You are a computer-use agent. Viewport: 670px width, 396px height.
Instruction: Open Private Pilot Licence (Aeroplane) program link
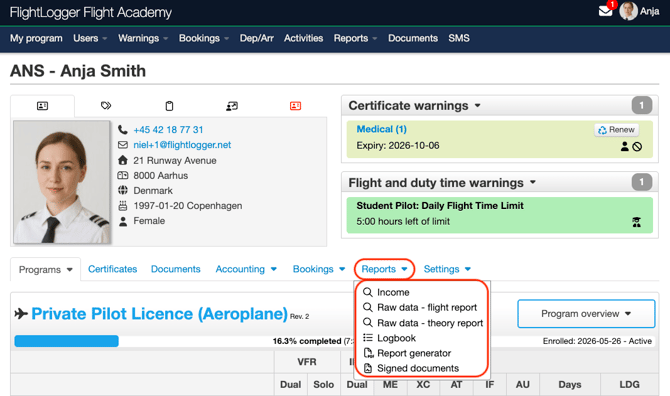coord(159,314)
